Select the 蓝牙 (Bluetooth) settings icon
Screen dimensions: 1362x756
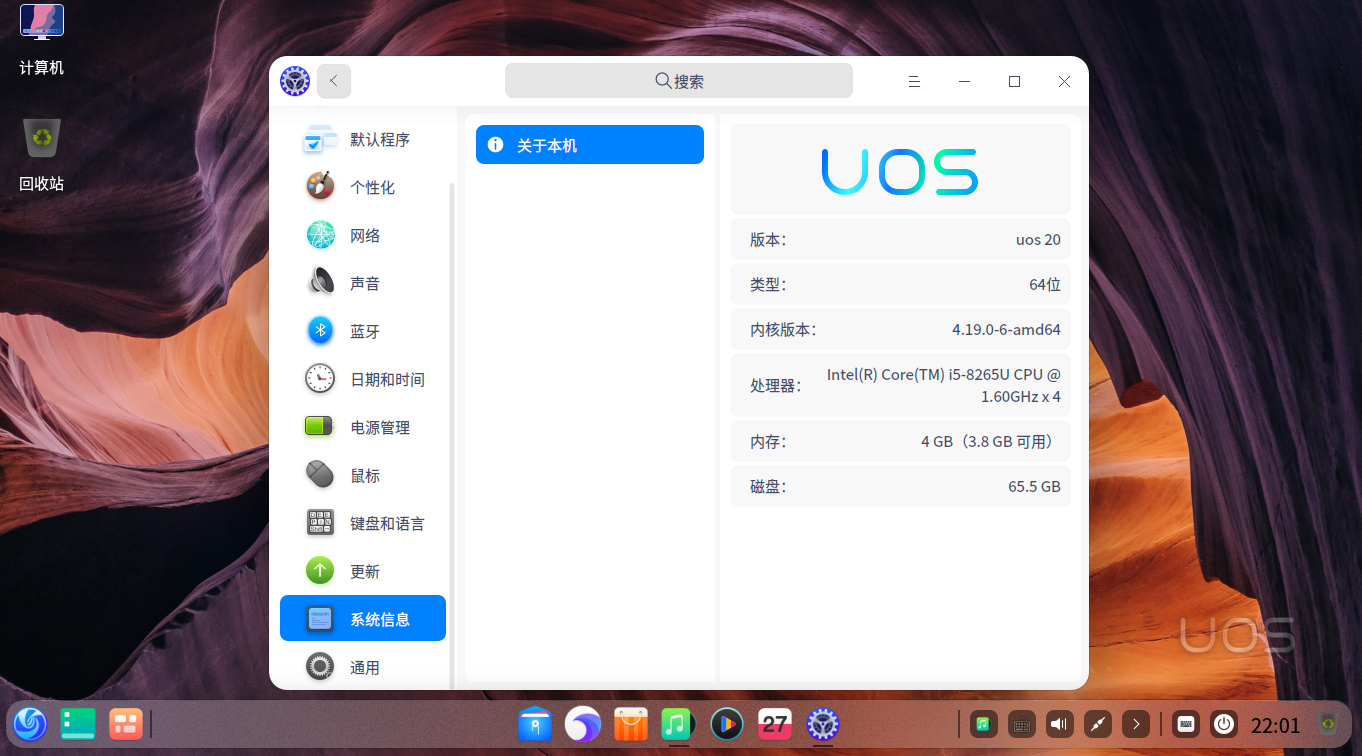point(320,331)
